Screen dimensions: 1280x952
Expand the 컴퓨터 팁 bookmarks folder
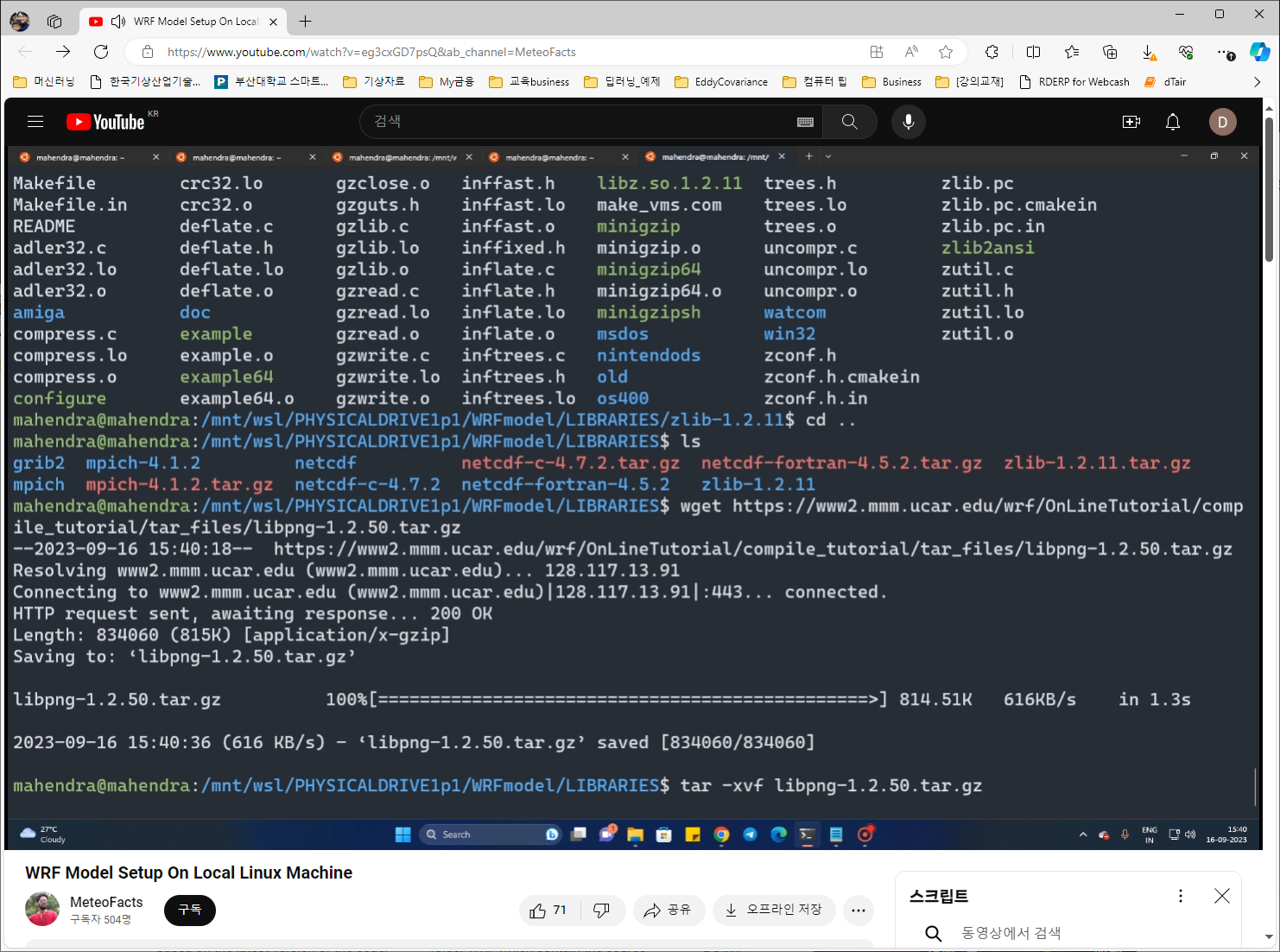pyautogui.click(x=814, y=82)
